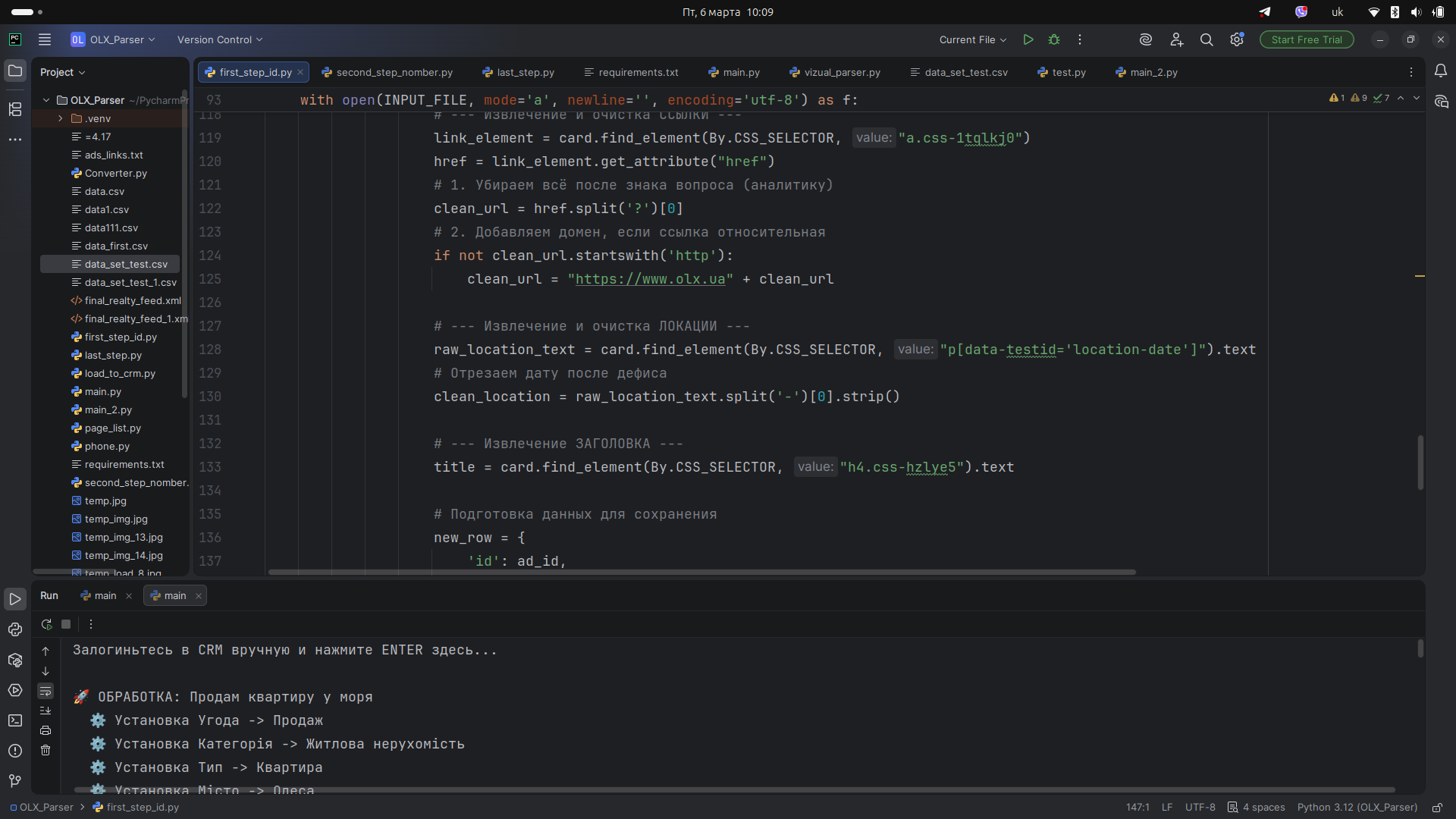
Task: Start debugging with the bug icon
Action: pos(1054,39)
